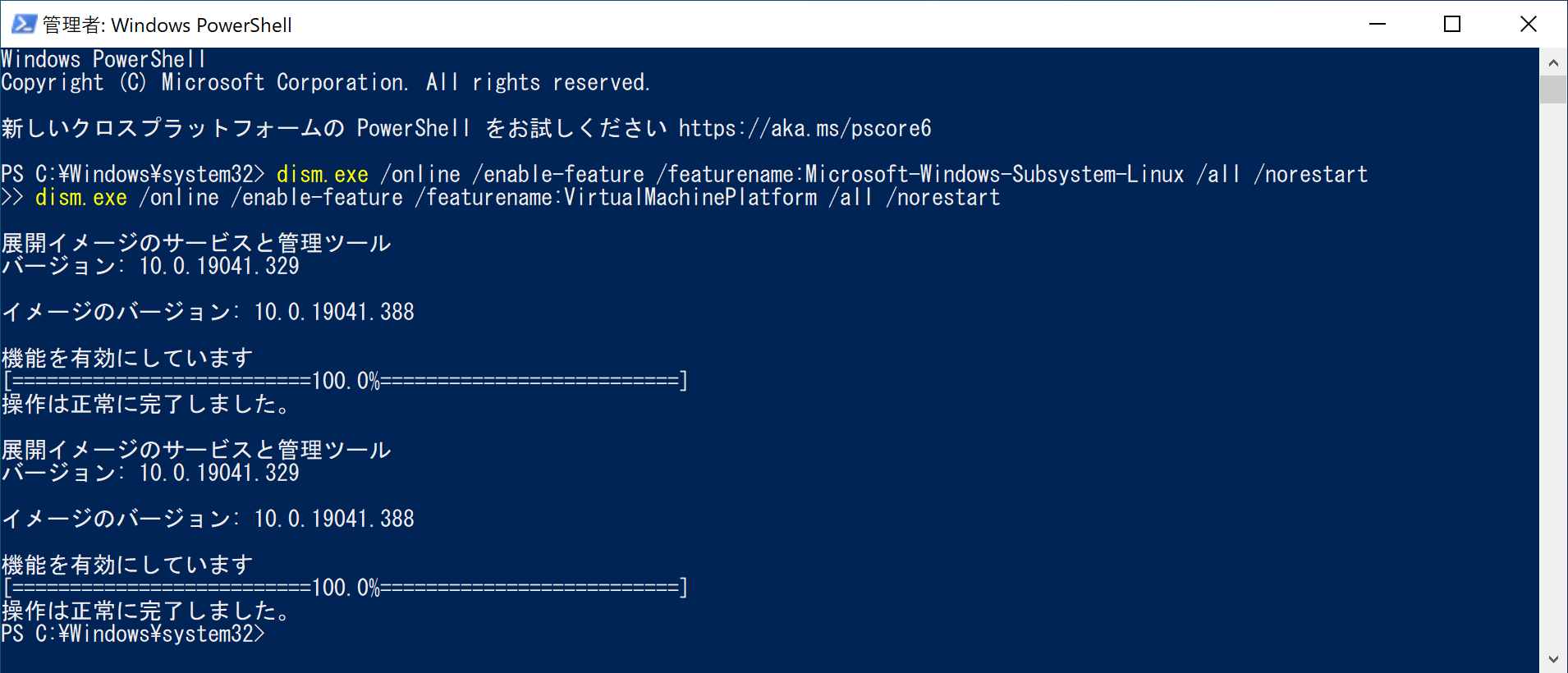This screenshot has width=1568, height=673.
Task: Click the Copyright Microsoft Corporation line
Action: 325,83
